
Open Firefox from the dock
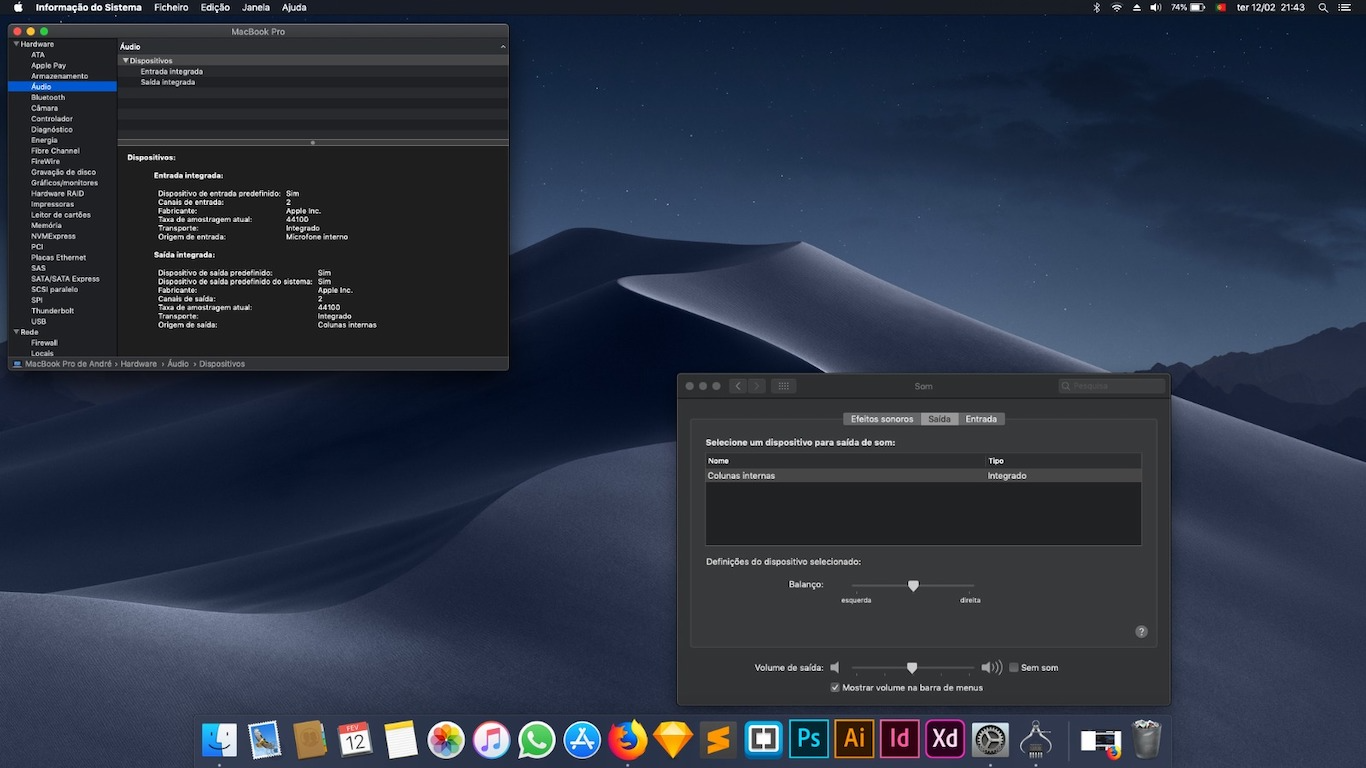pyautogui.click(x=627, y=740)
